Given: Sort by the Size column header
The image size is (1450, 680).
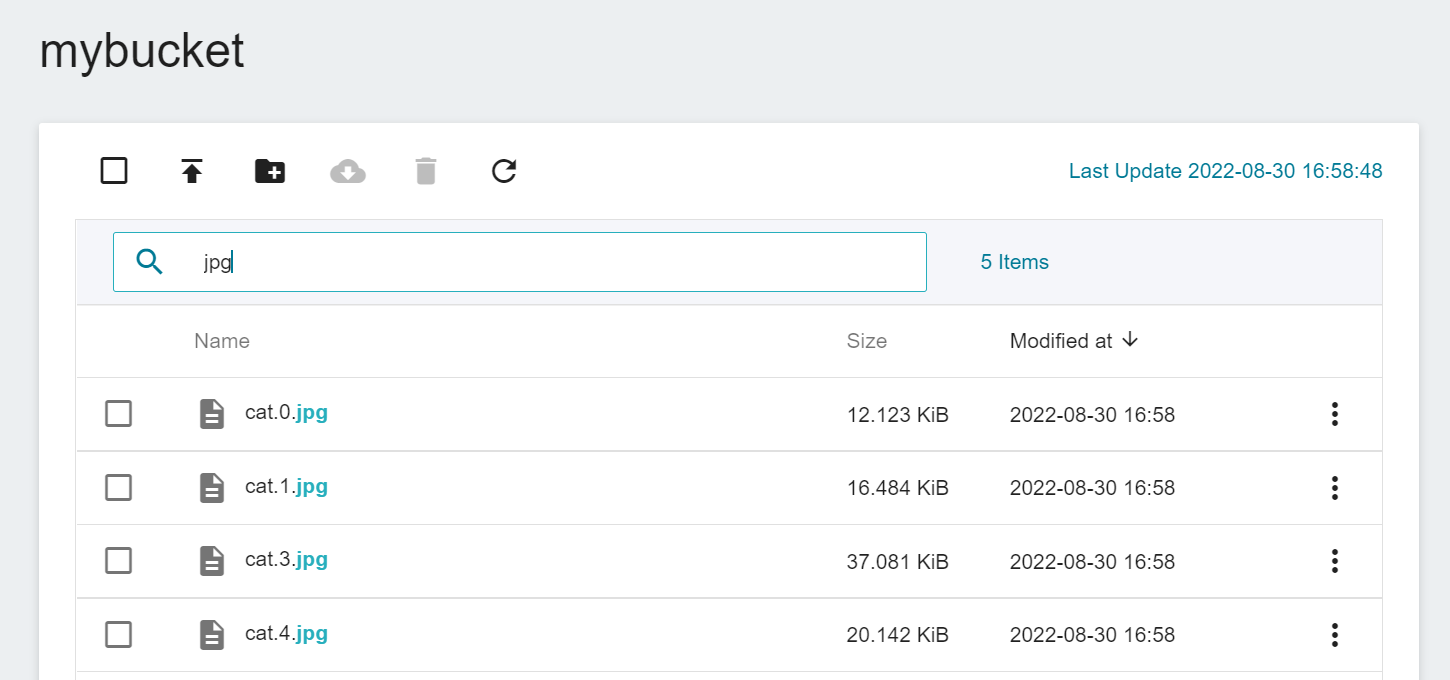Looking at the screenshot, I should pyautogui.click(x=867, y=341).
